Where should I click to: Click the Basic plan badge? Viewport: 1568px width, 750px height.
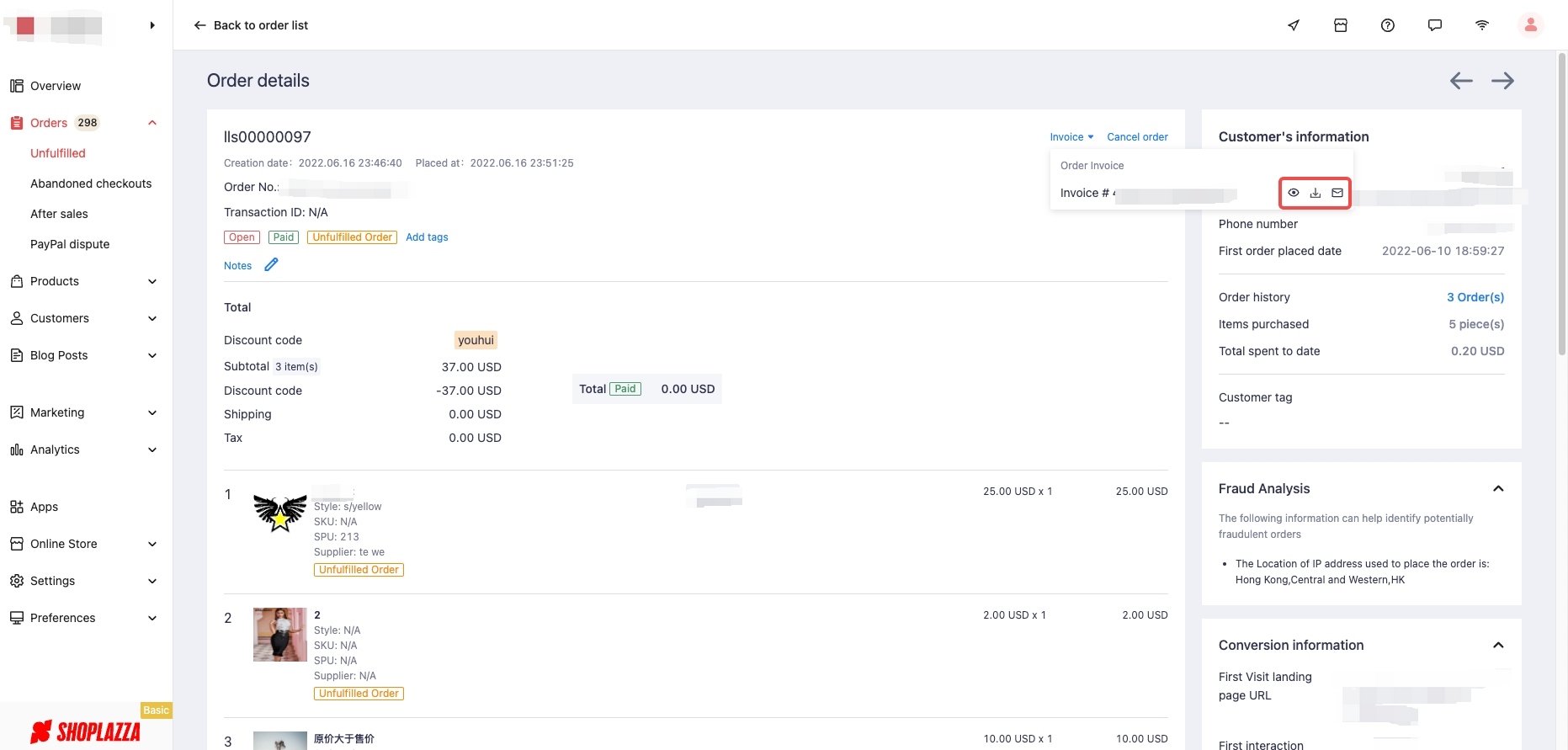coord(156,710)
